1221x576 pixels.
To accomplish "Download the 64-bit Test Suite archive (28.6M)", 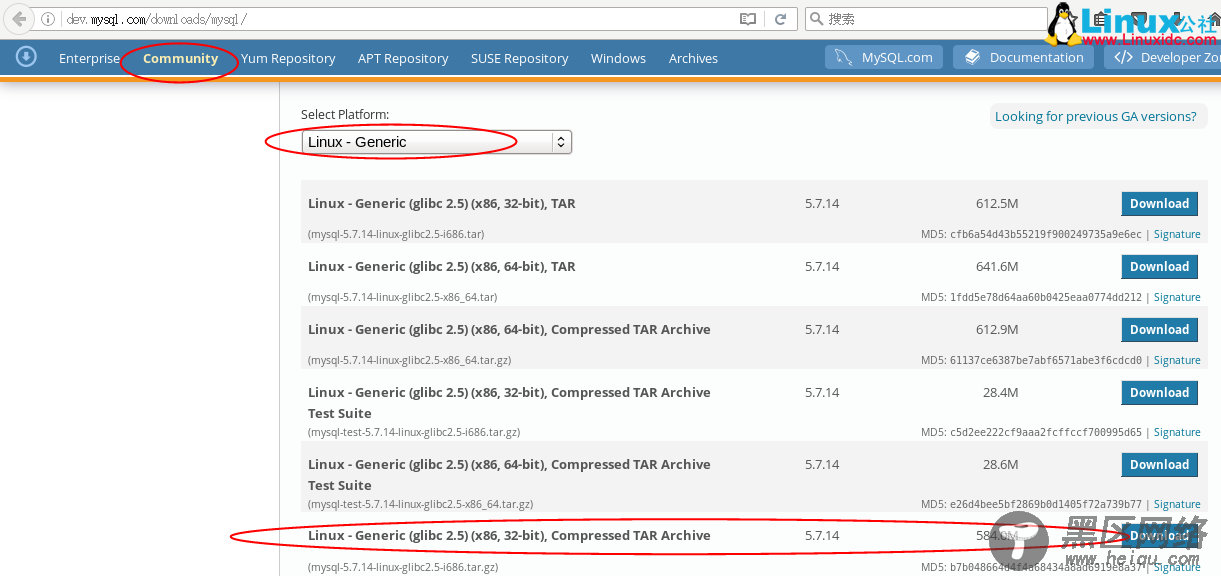I will point(1159,464).
